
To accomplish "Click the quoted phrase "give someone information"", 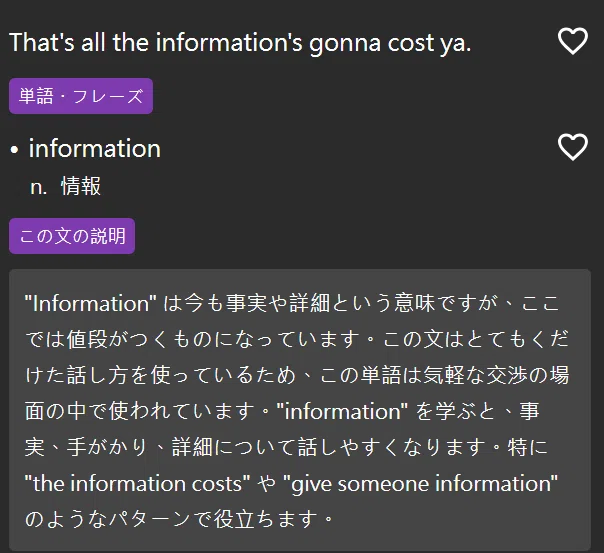I will tap(420, 484).
